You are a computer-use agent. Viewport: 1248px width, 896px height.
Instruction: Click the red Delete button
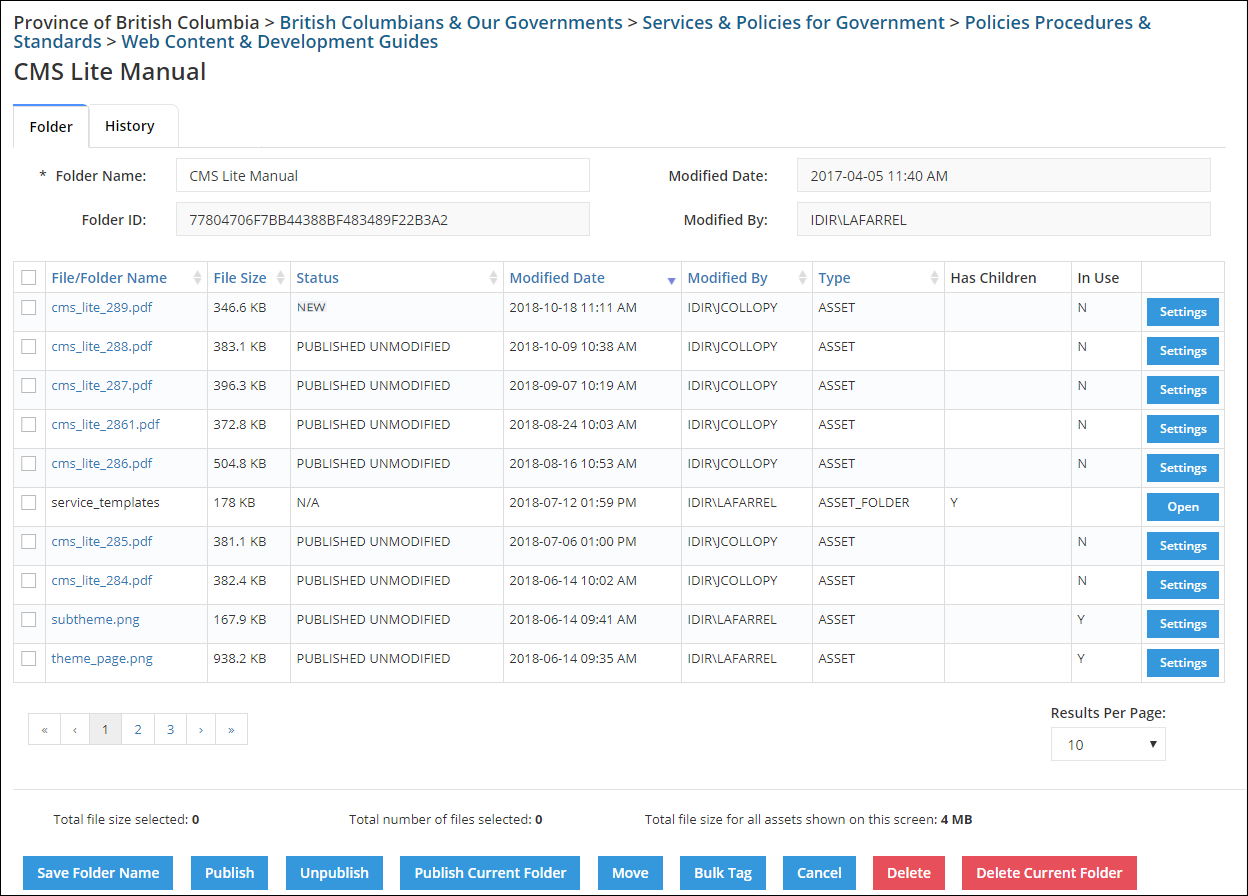pyautogui.click(x=909, y=873)
